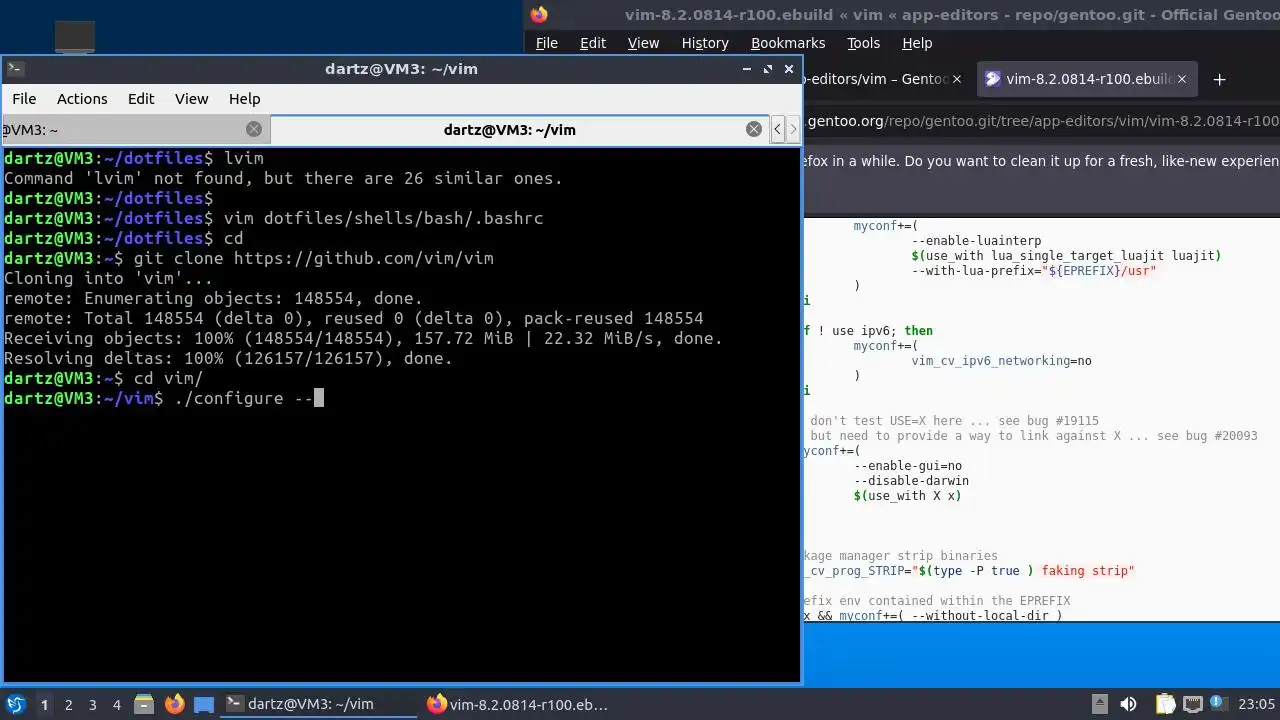1280x720 pixels.
Task: Switch to virtual desktop 1
Action: [44, 705]
